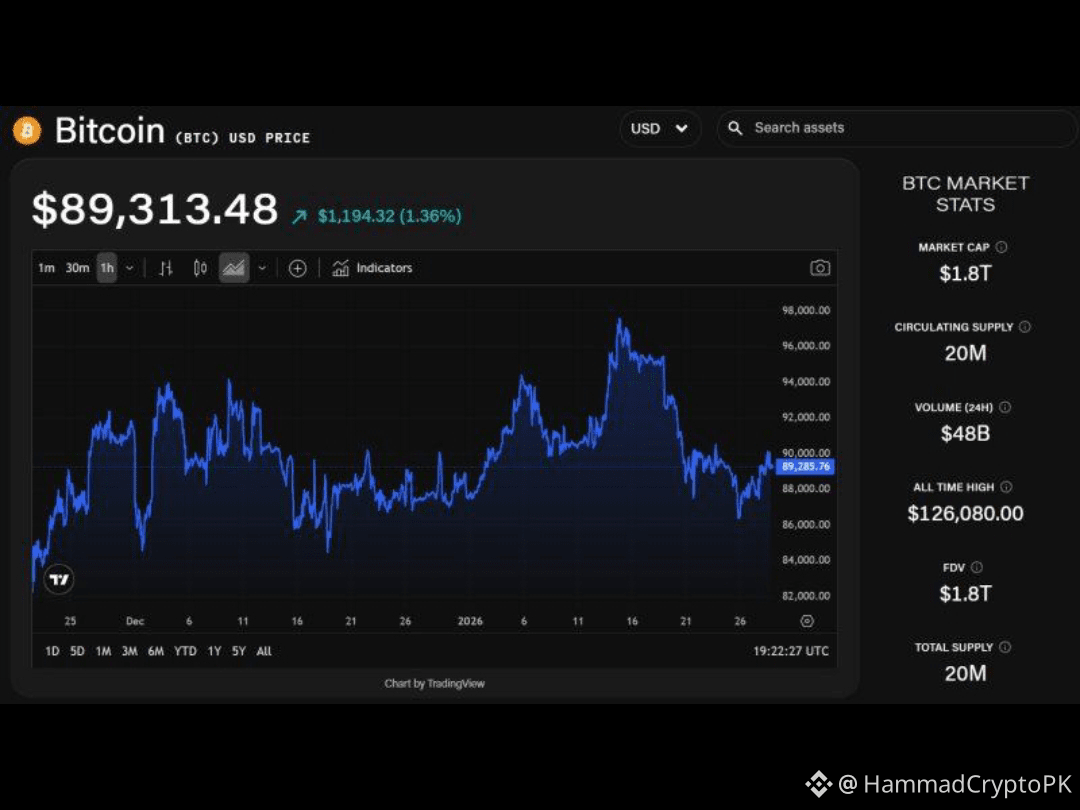The width and height of the screenshot is (1080, 810).
Task: Select the 1Y time range
Action: coord(214,651)
